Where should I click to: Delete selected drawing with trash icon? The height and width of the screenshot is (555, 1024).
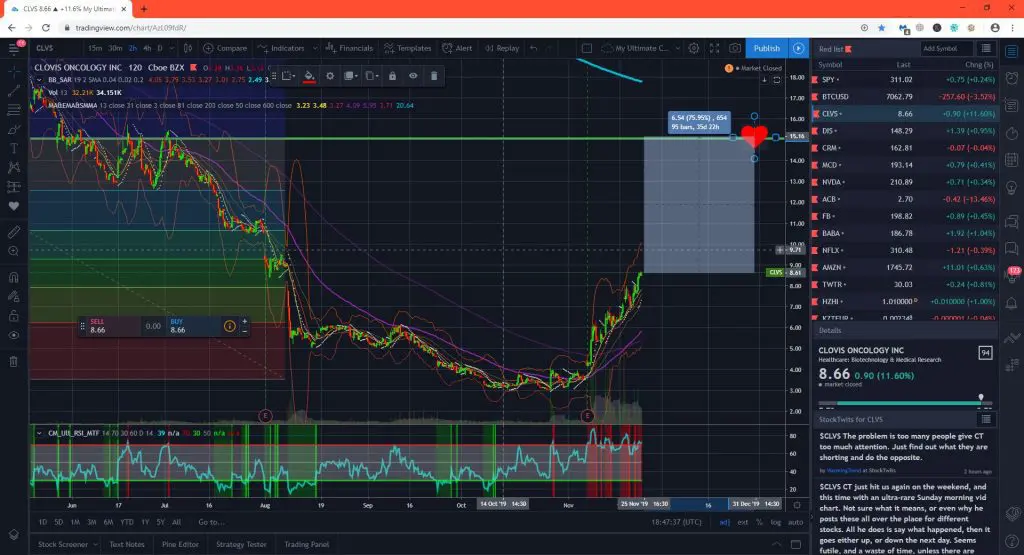click(434, 76)
